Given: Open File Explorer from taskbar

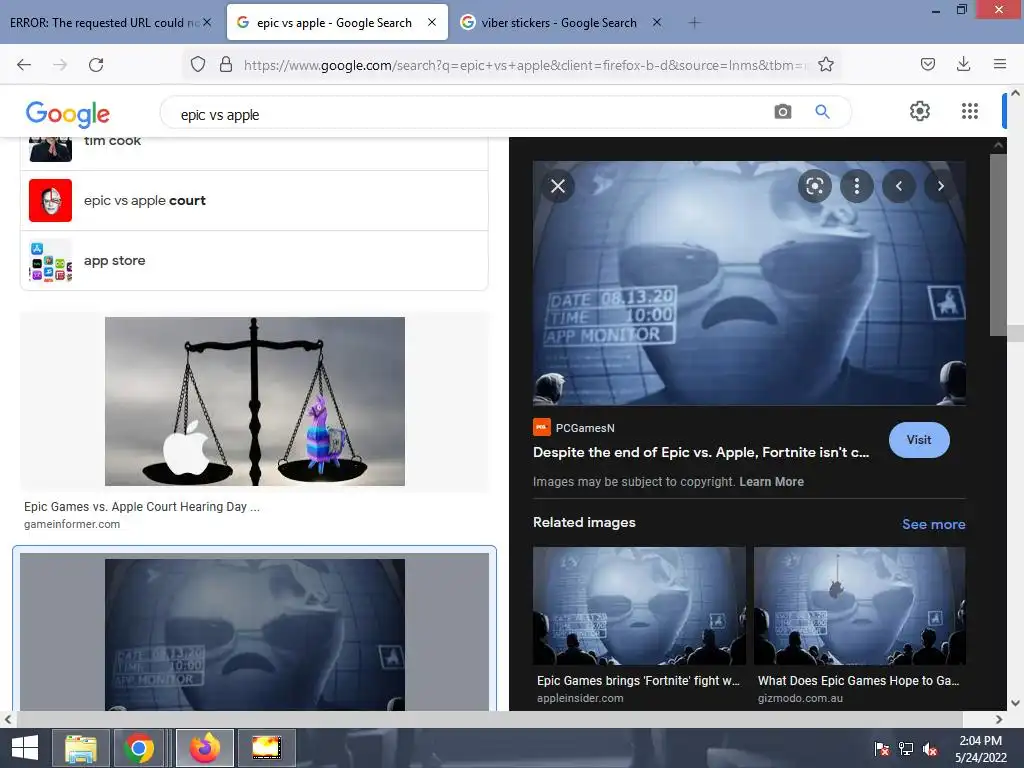Looking at the screenshot, I should (x=80, y=748).
